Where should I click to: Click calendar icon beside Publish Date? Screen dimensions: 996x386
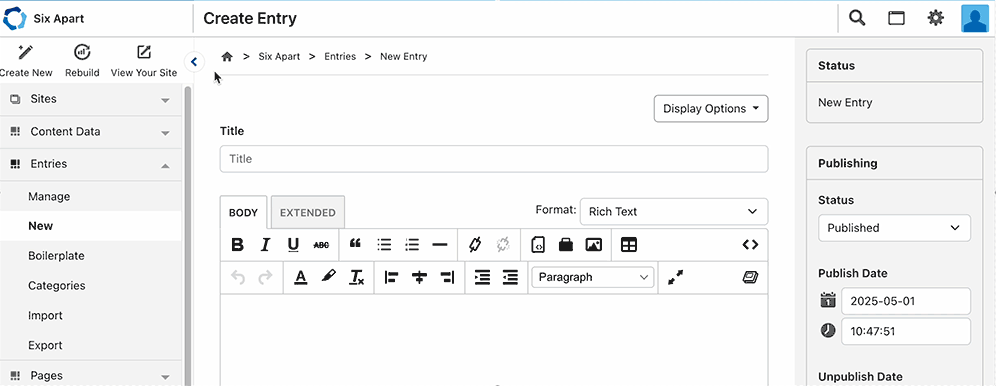[828, 300]
